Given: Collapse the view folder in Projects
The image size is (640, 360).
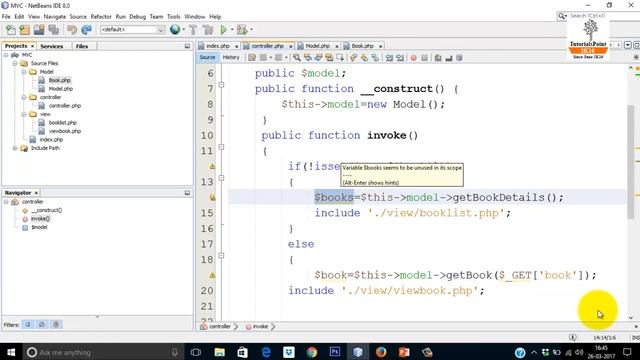Looking at the screenshot, I should click(24, 114).
